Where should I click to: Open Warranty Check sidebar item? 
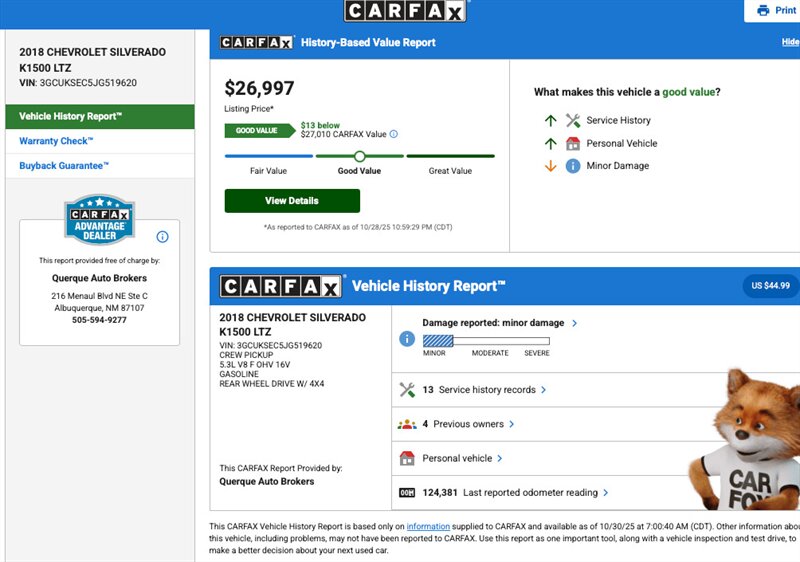pyautogui.click(x=56, y=141)
